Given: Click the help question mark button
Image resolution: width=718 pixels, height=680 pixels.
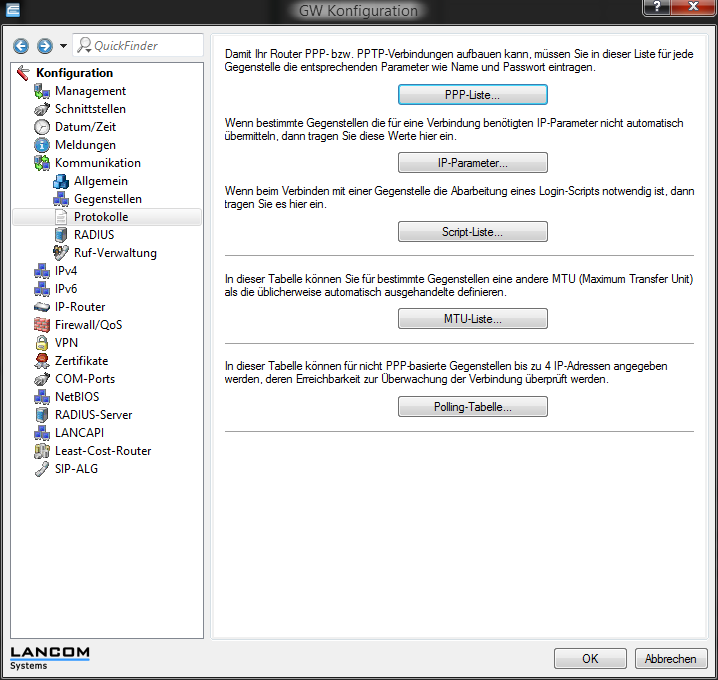Looking at the screenshot, I should pos(656,9).
